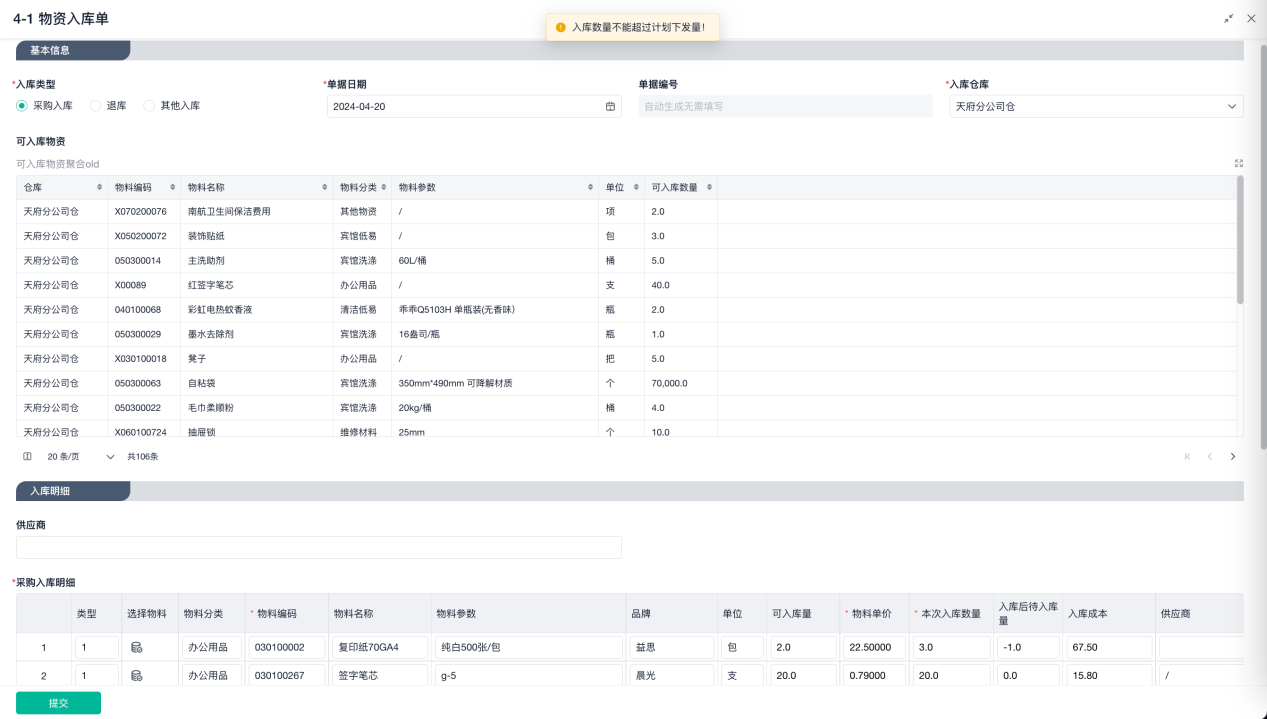
Task: Open the 入库仓库 dropdown
Action: click(x=1095, y=106)
